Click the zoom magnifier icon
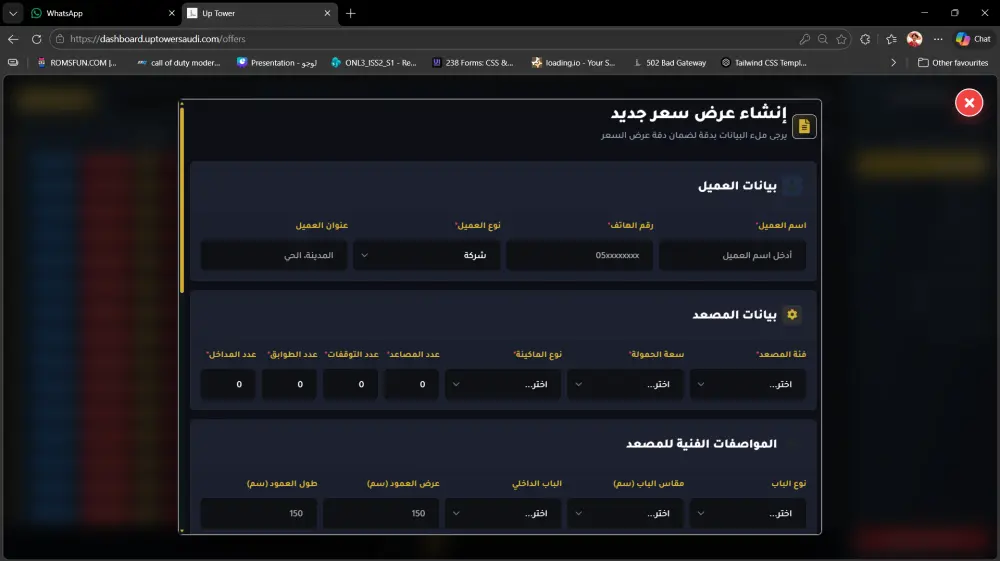The width and height of the screenshot is (1000, 561). click(823, 39)
